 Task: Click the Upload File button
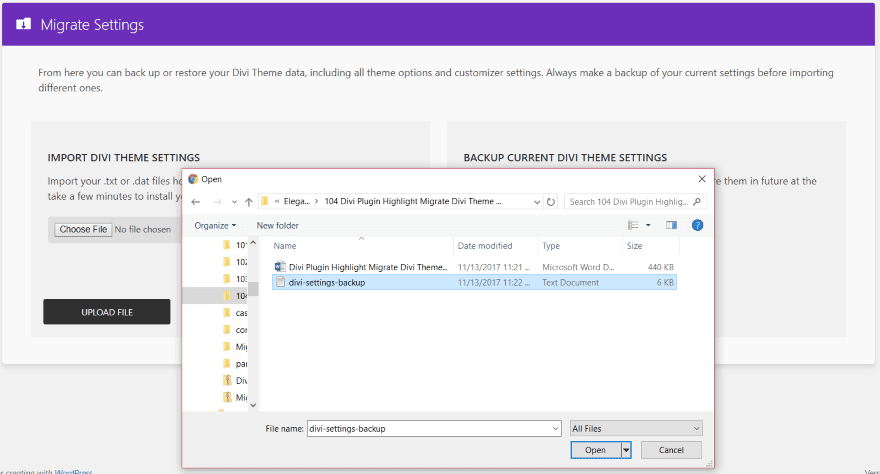click(x=107, y=312)
